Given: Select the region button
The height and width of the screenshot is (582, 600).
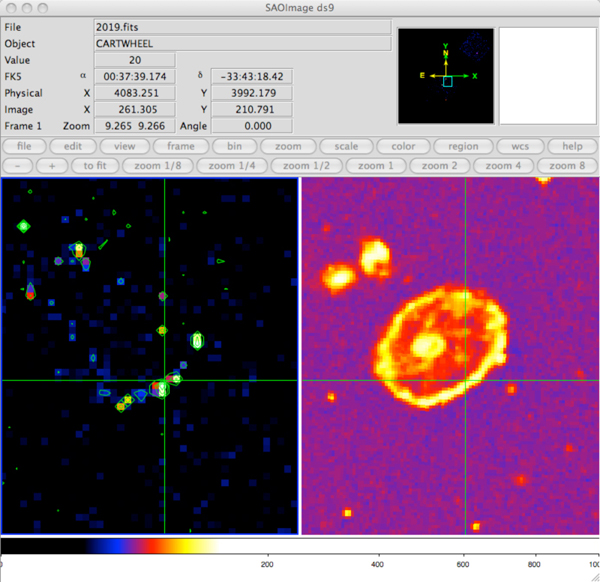Looking at the screenshot, I should pyautogui.click(x=463, y=146).
